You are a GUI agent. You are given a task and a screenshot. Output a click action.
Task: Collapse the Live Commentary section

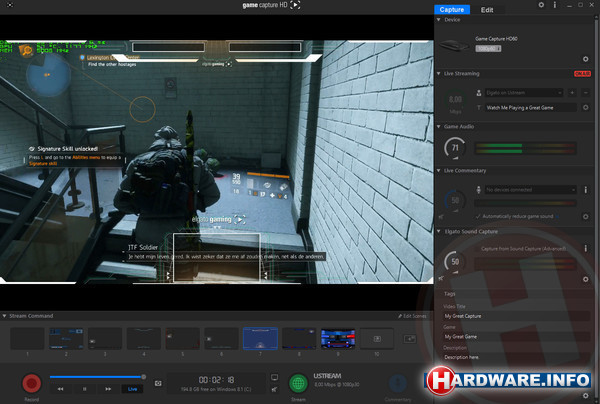[439, 171]
